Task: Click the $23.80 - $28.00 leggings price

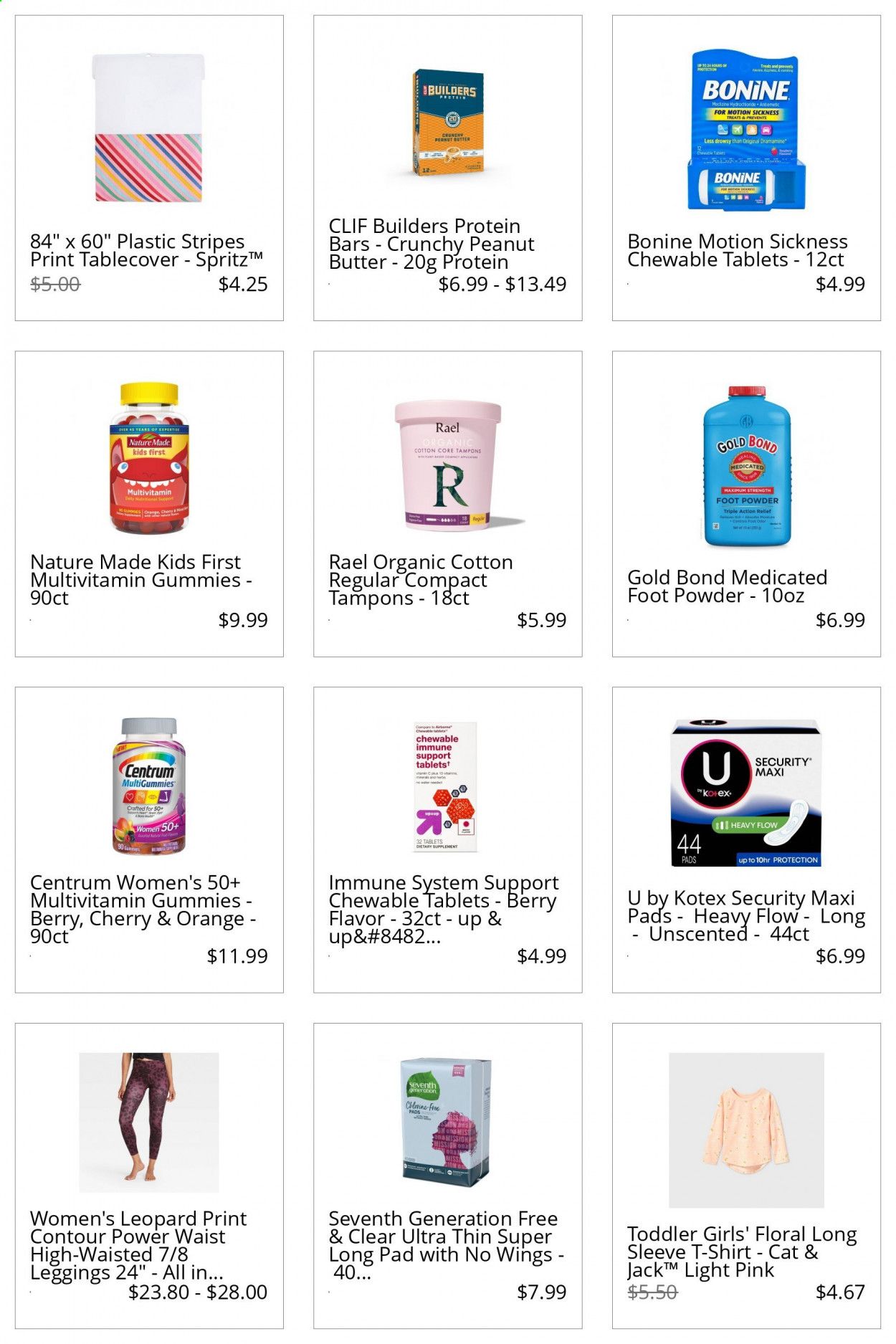Action: (x=198, y=1292)
